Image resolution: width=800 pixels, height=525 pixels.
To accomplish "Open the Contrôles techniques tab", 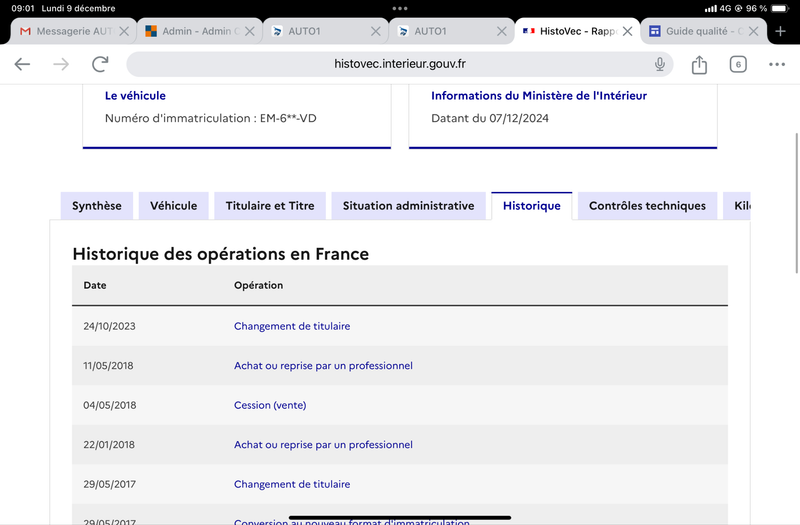I will (x=647, y=206).
